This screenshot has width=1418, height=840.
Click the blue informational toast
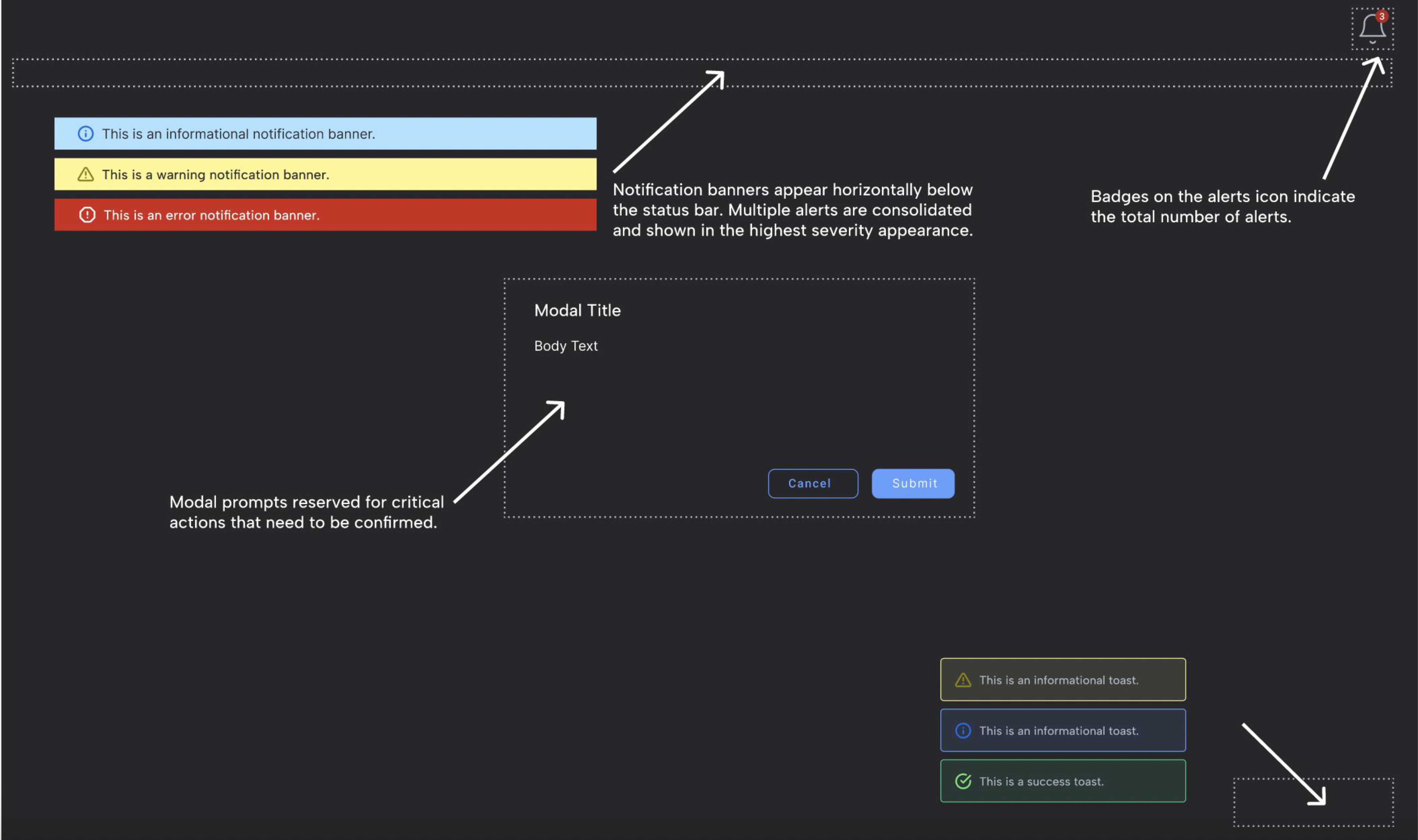[1063, 731]
